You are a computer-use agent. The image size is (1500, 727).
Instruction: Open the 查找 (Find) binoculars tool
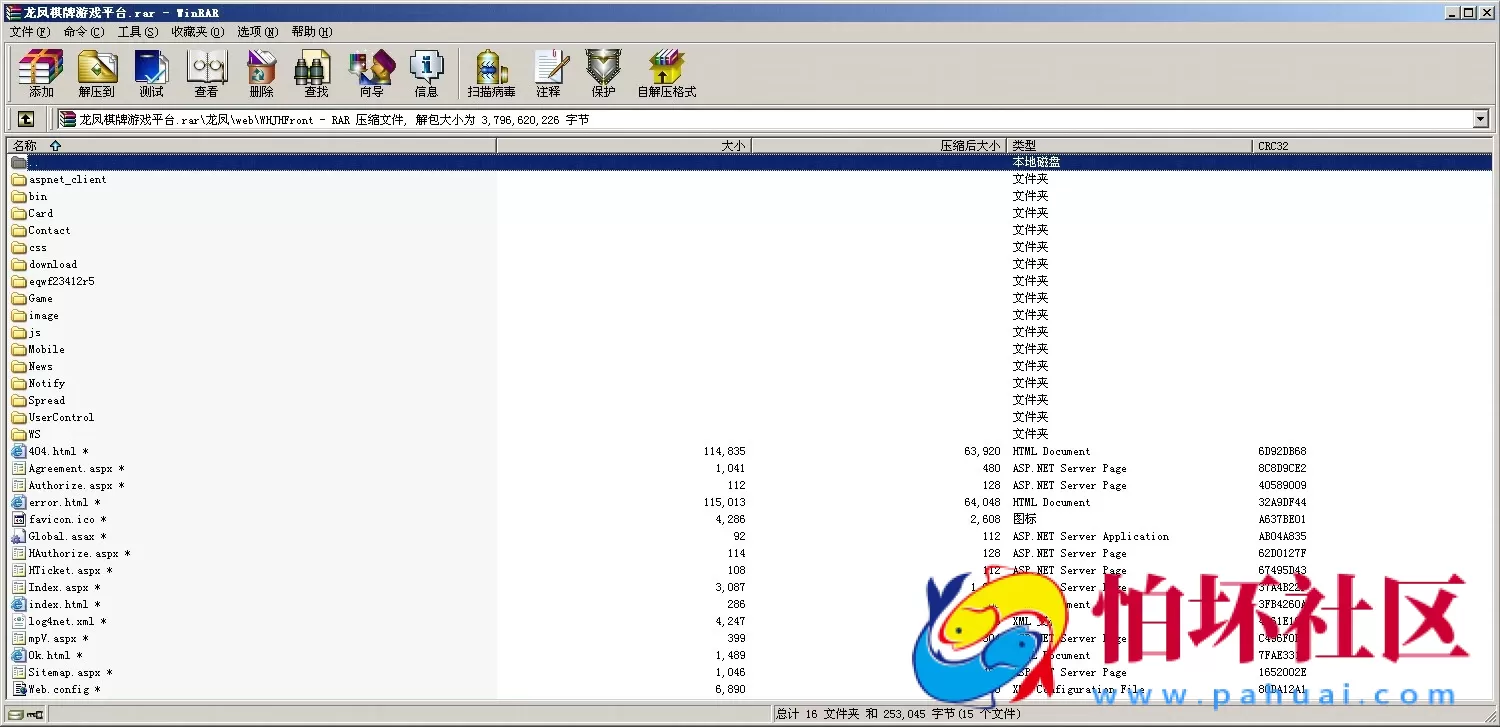[x=316, y=74]
